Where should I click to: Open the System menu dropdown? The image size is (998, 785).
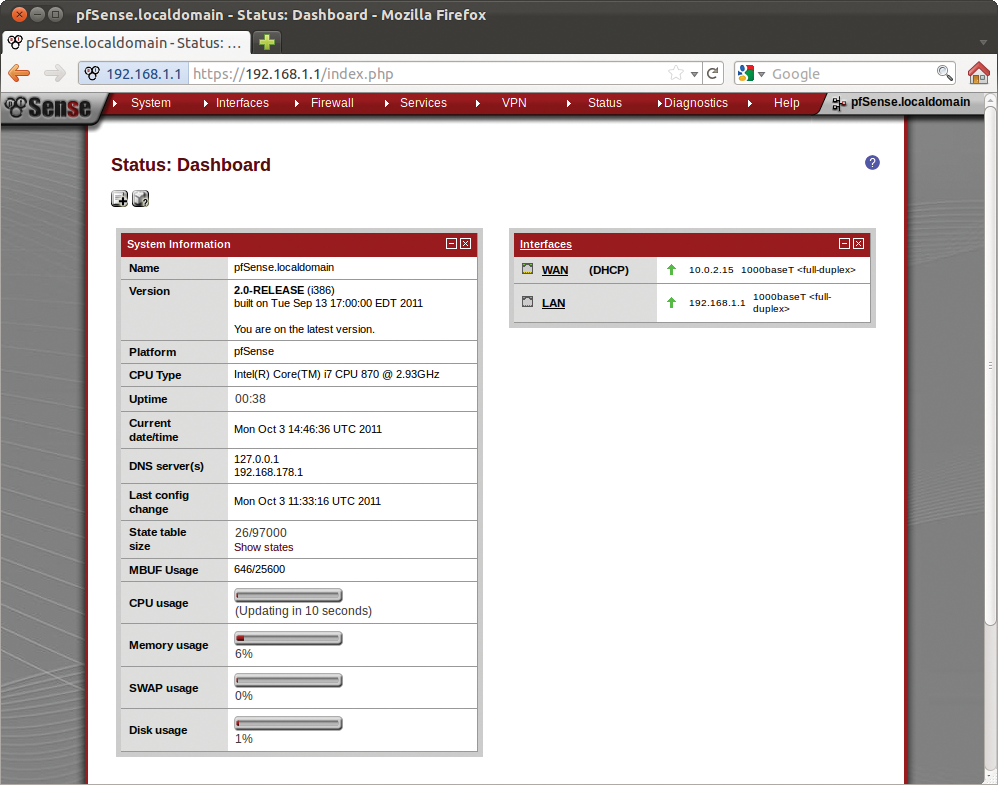coord(150,103)
